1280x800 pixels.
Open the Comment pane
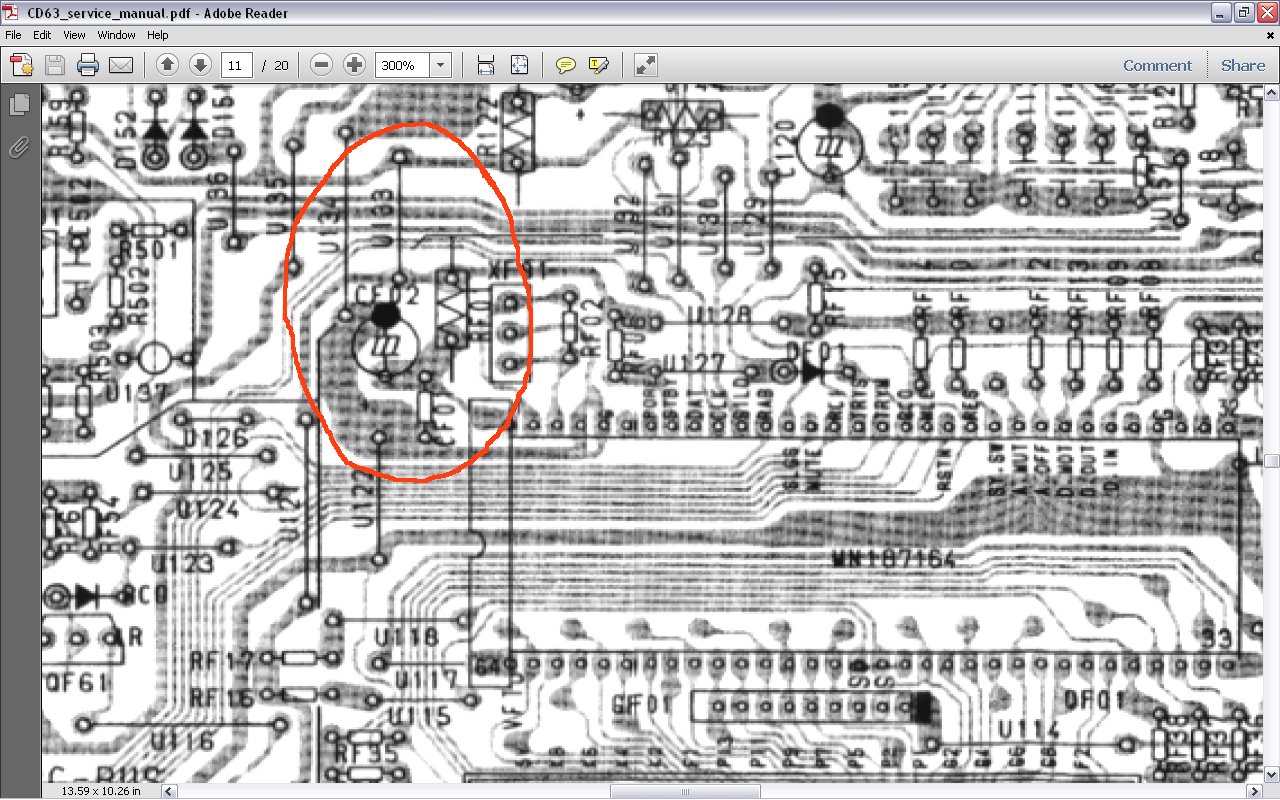tap(1157, 65)
